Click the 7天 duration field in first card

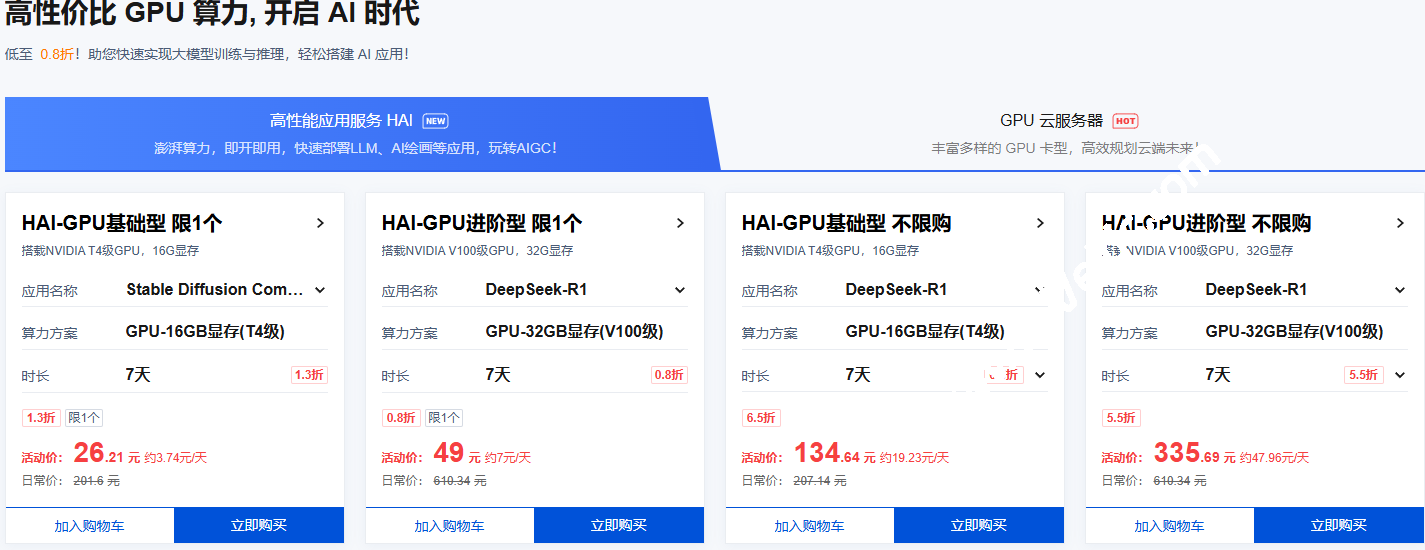pyautogui.click(x=138, y=375)
